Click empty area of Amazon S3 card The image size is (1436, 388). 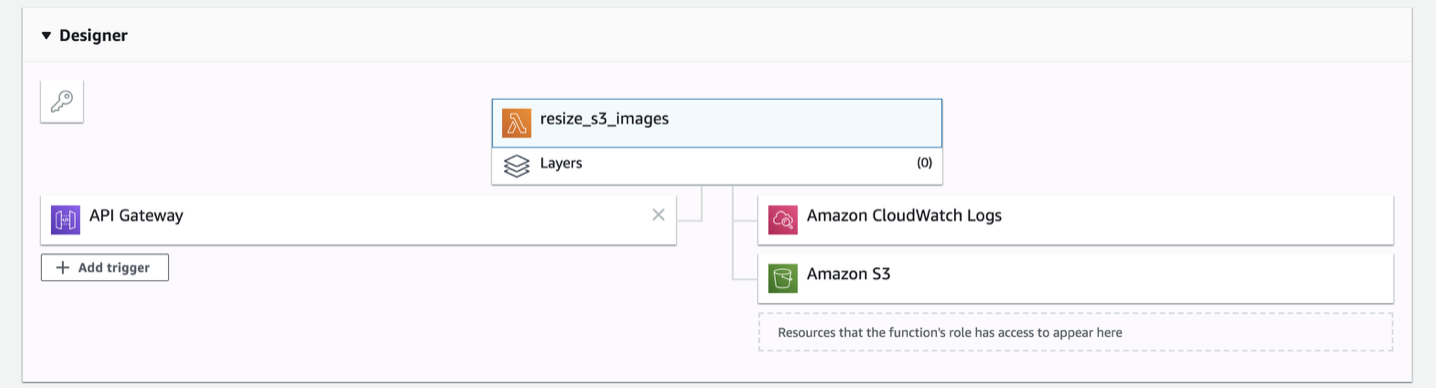[1140, 278]
